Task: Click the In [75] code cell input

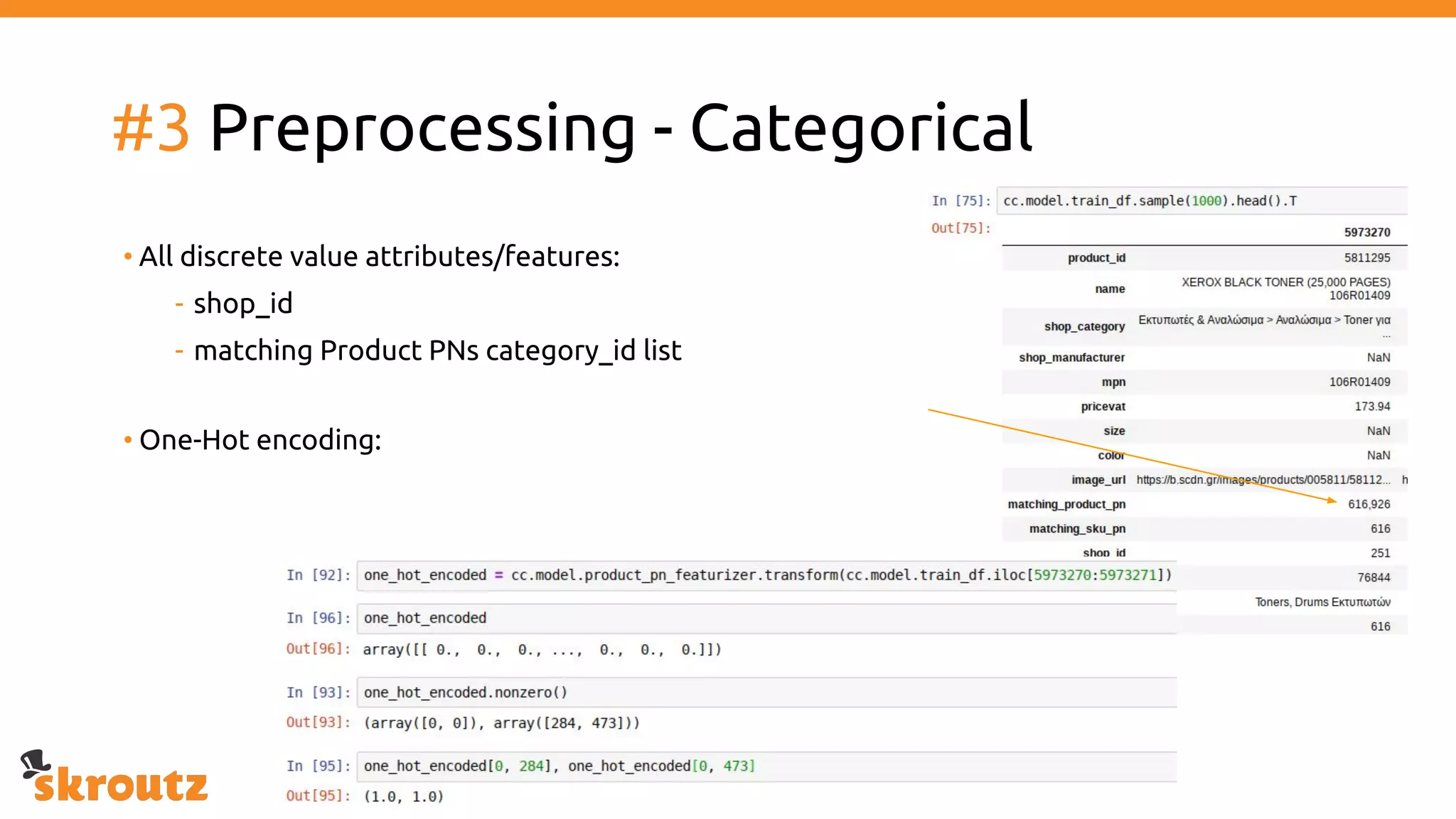Action: (x=1201, y=201)
